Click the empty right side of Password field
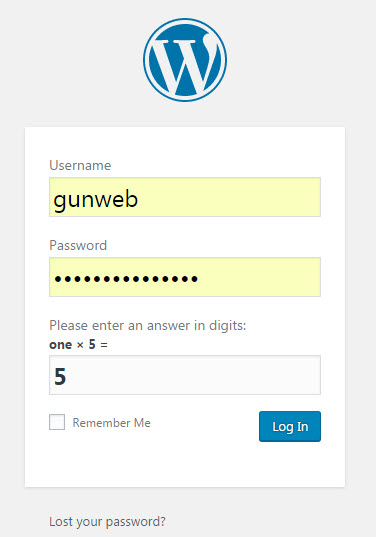Screen dimensions: 376x537 point(260,277)
